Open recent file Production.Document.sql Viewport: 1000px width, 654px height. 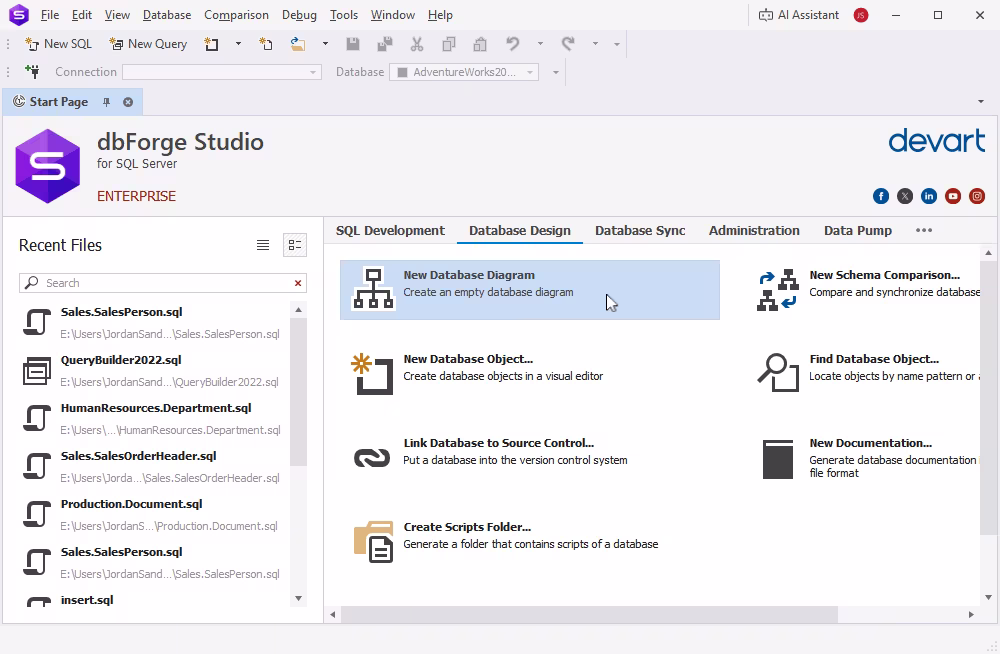click(152, 514)
